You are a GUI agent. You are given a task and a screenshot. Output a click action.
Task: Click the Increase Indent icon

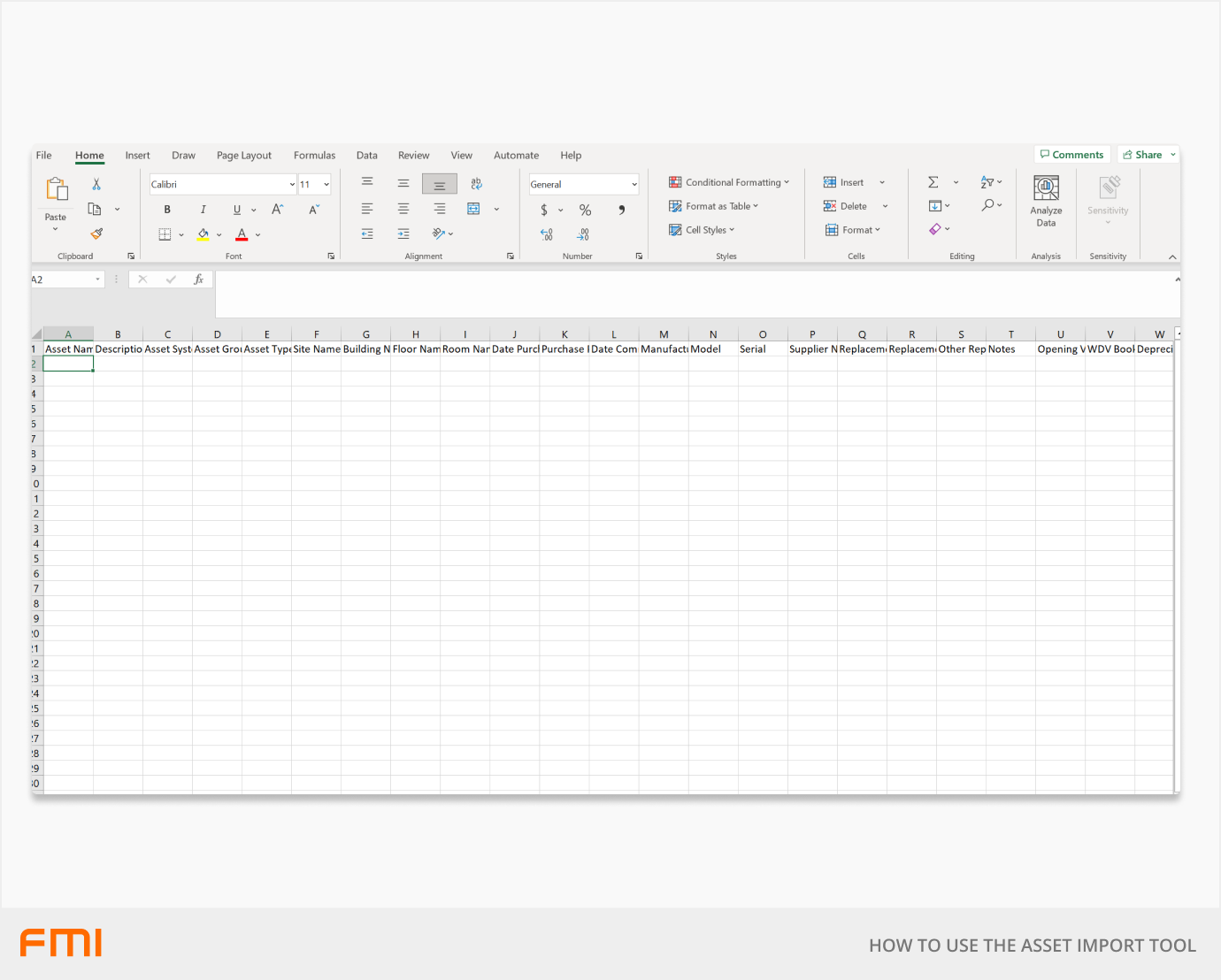(x=403, y=234)
